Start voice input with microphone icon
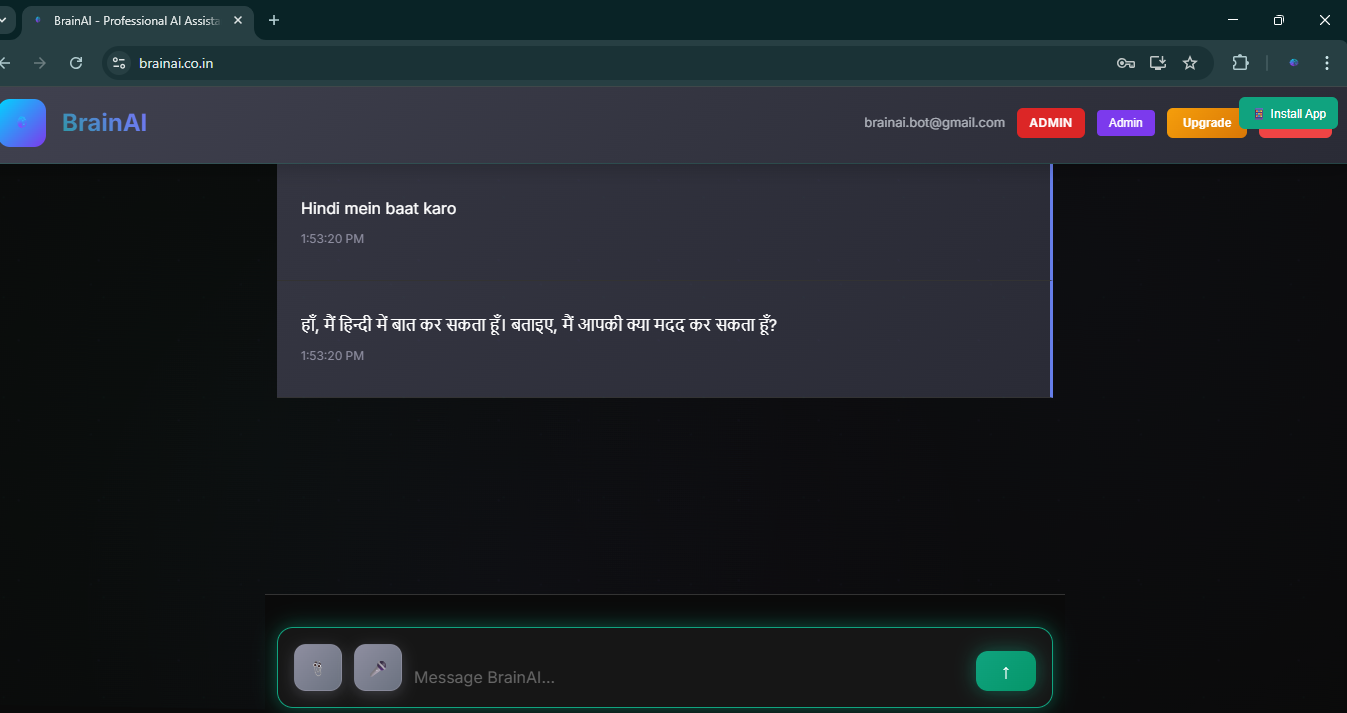The image size is (1347, 713). click(378, 668)
